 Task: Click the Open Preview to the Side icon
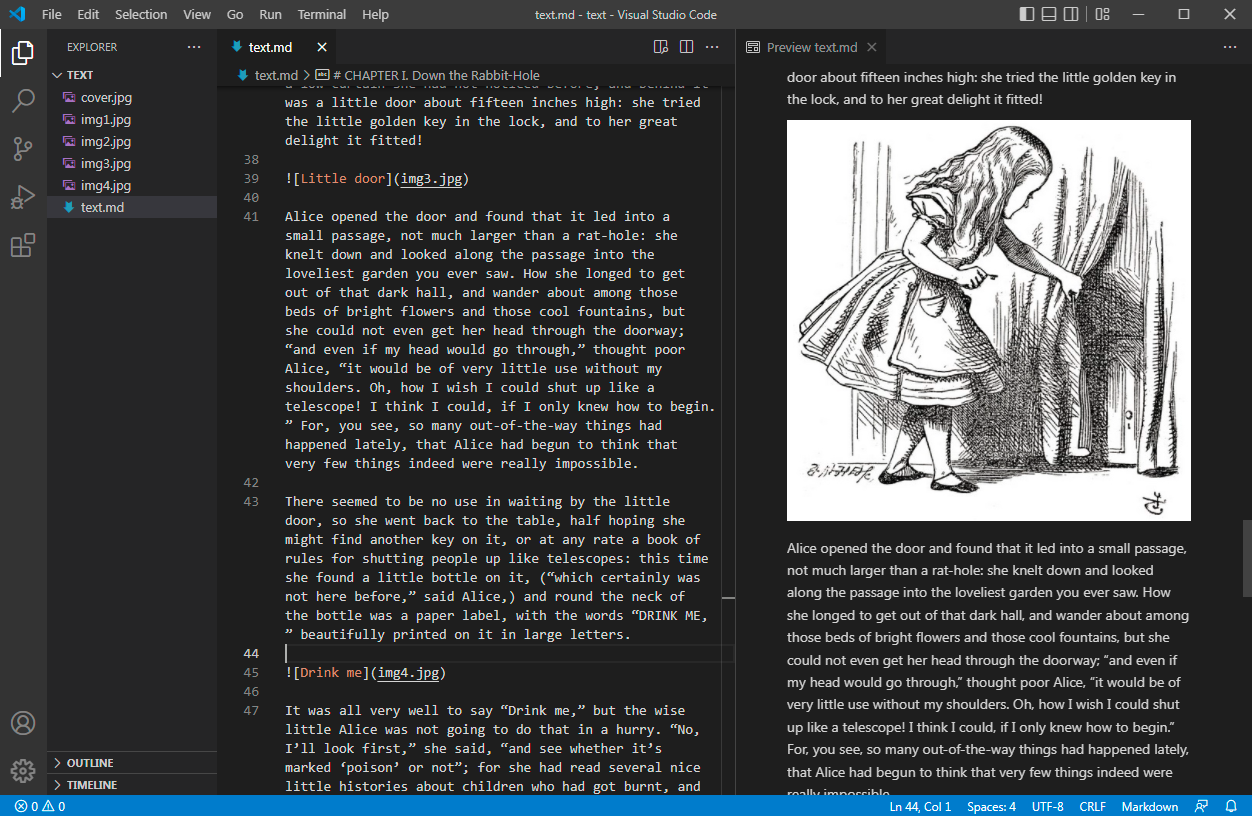tap(661, 47)
